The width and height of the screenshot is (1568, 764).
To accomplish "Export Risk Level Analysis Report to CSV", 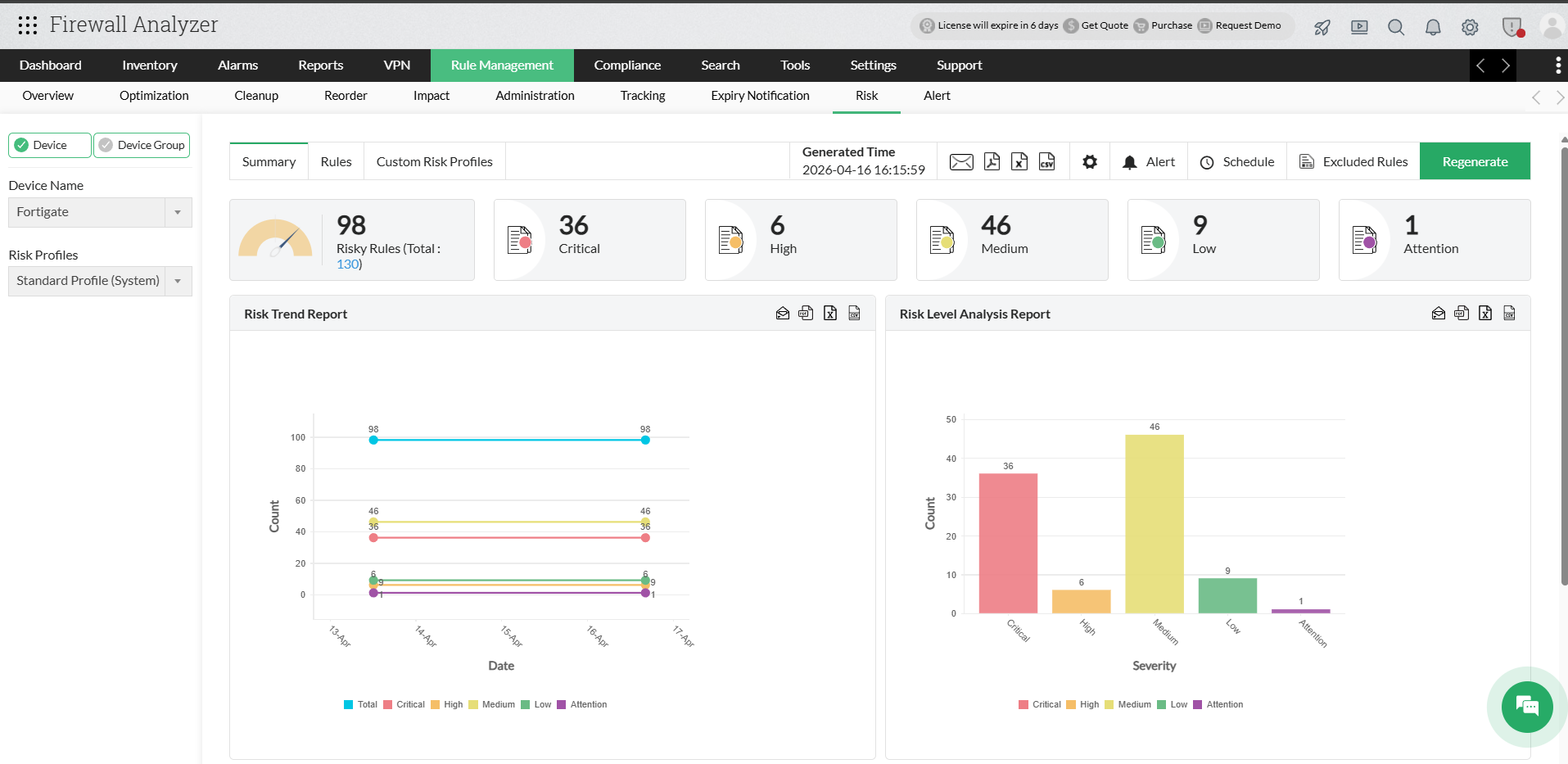I will point(1509,313).
